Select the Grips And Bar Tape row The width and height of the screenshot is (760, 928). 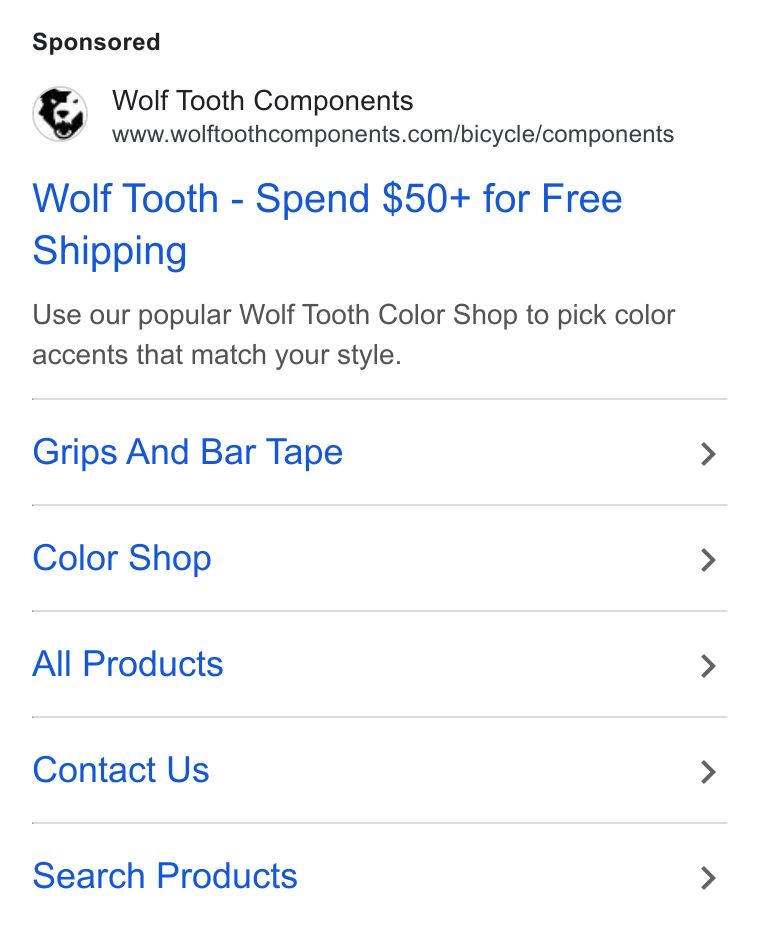pyautogui.click(x=379, y=453)
